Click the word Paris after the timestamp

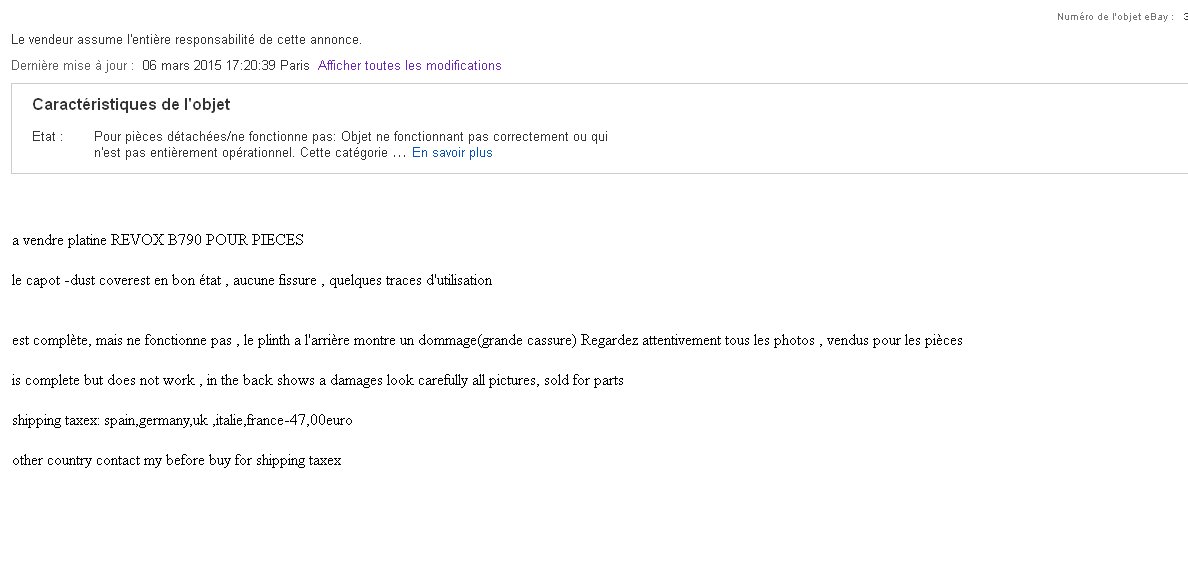tap(295, 66)
